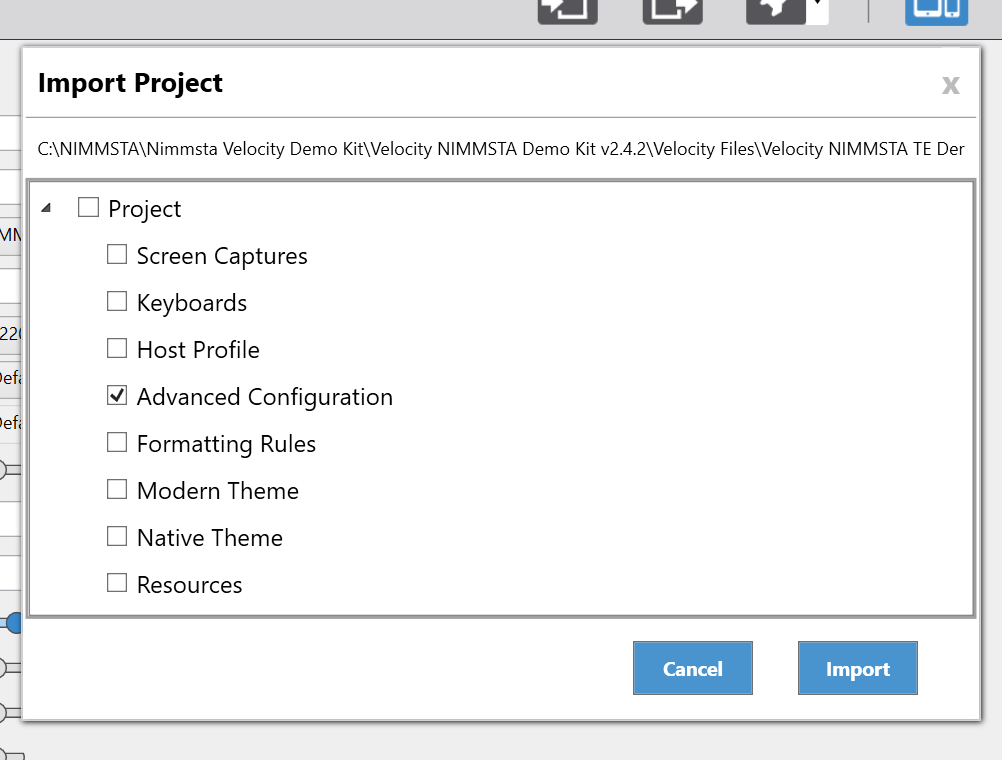Screen dimensions: 1002x760
Task: Uncheck Advanced Configuration
Action: click(117, 396)
